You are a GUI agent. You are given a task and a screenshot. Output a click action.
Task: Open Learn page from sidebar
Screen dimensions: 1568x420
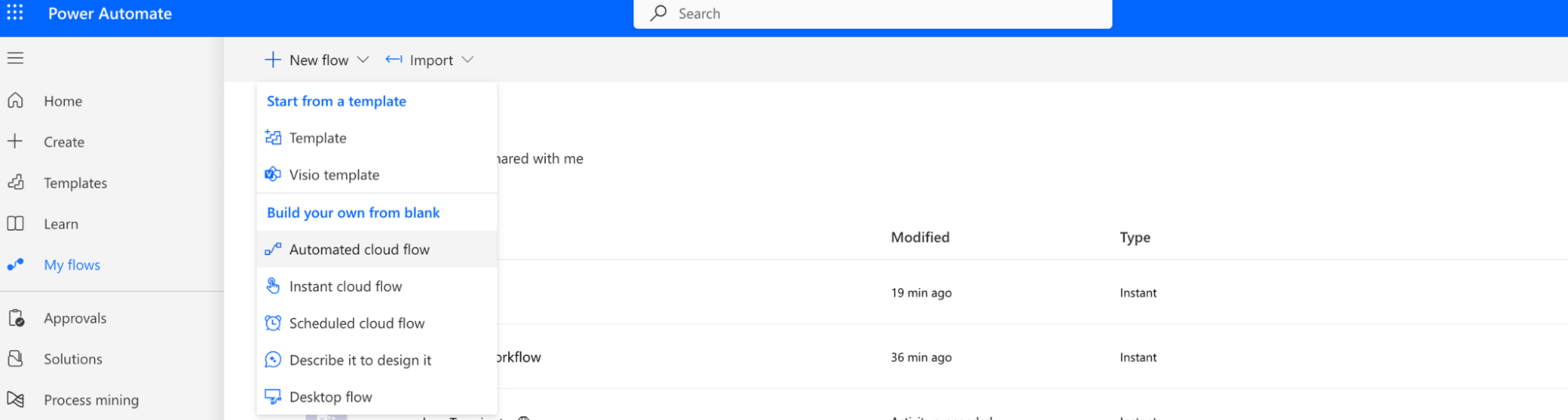[x=61, y=224]
